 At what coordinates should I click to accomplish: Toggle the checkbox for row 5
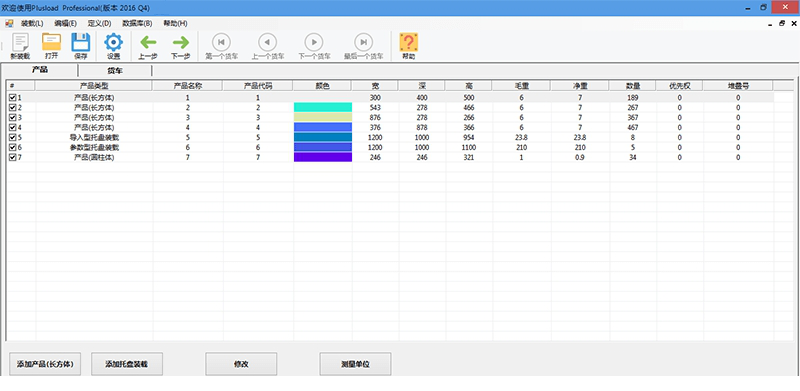(x=12, y=137)
